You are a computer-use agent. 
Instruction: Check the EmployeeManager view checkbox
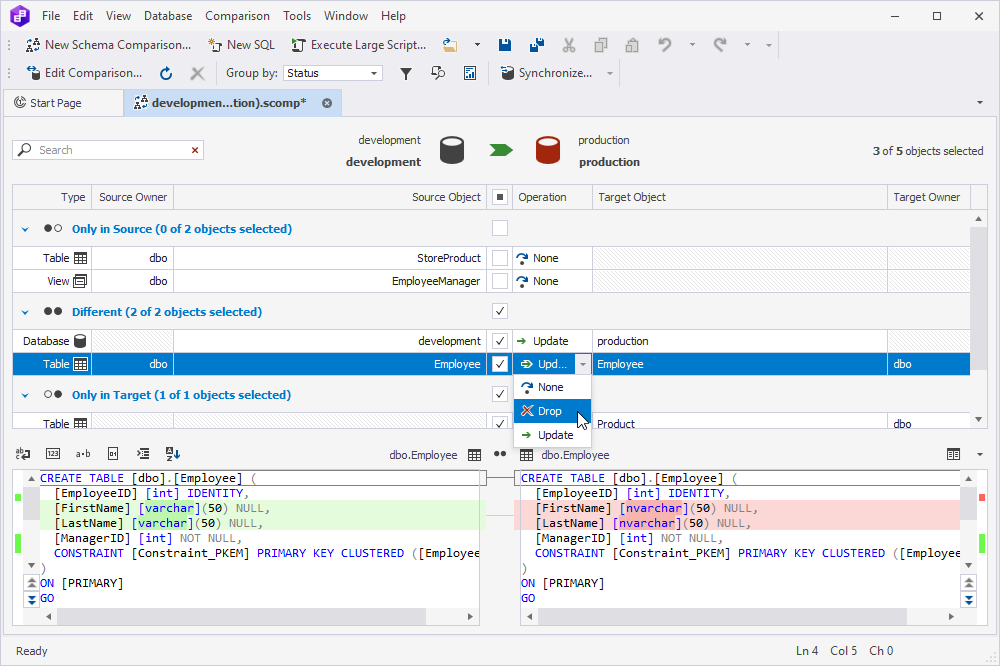(x=500, y=281)
